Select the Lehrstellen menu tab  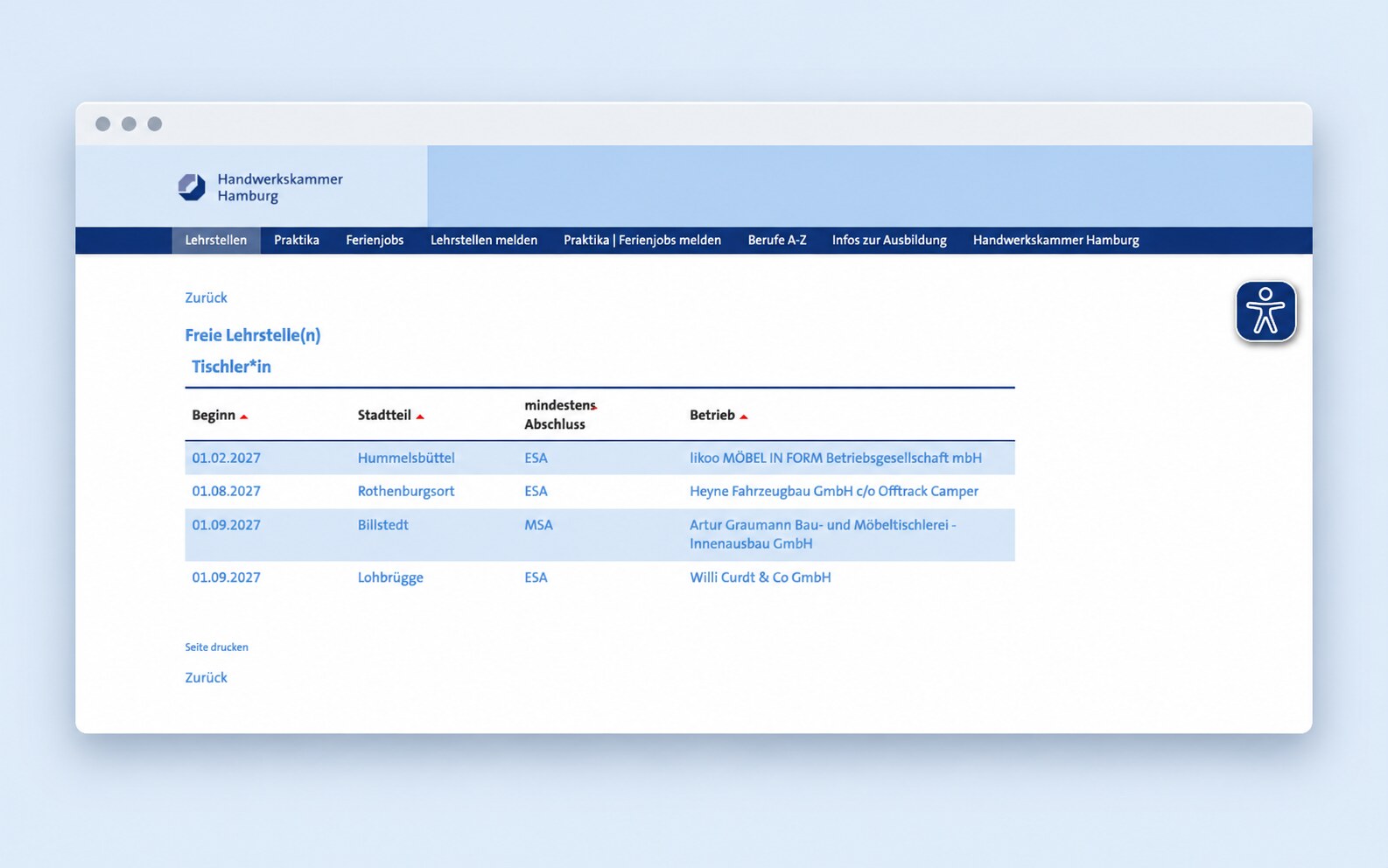click(x=216, y=240)
